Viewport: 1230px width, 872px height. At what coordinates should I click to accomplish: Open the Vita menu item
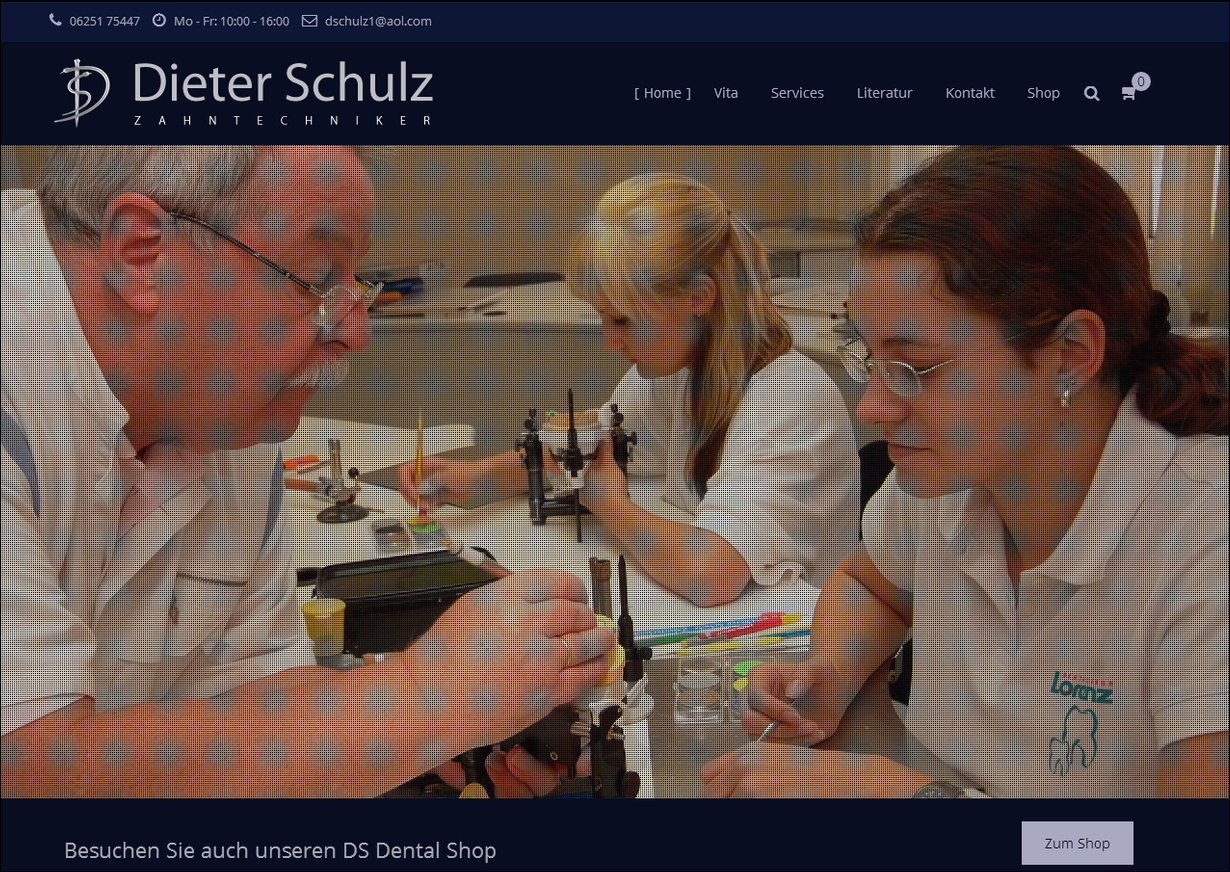[x=726, y=93]
